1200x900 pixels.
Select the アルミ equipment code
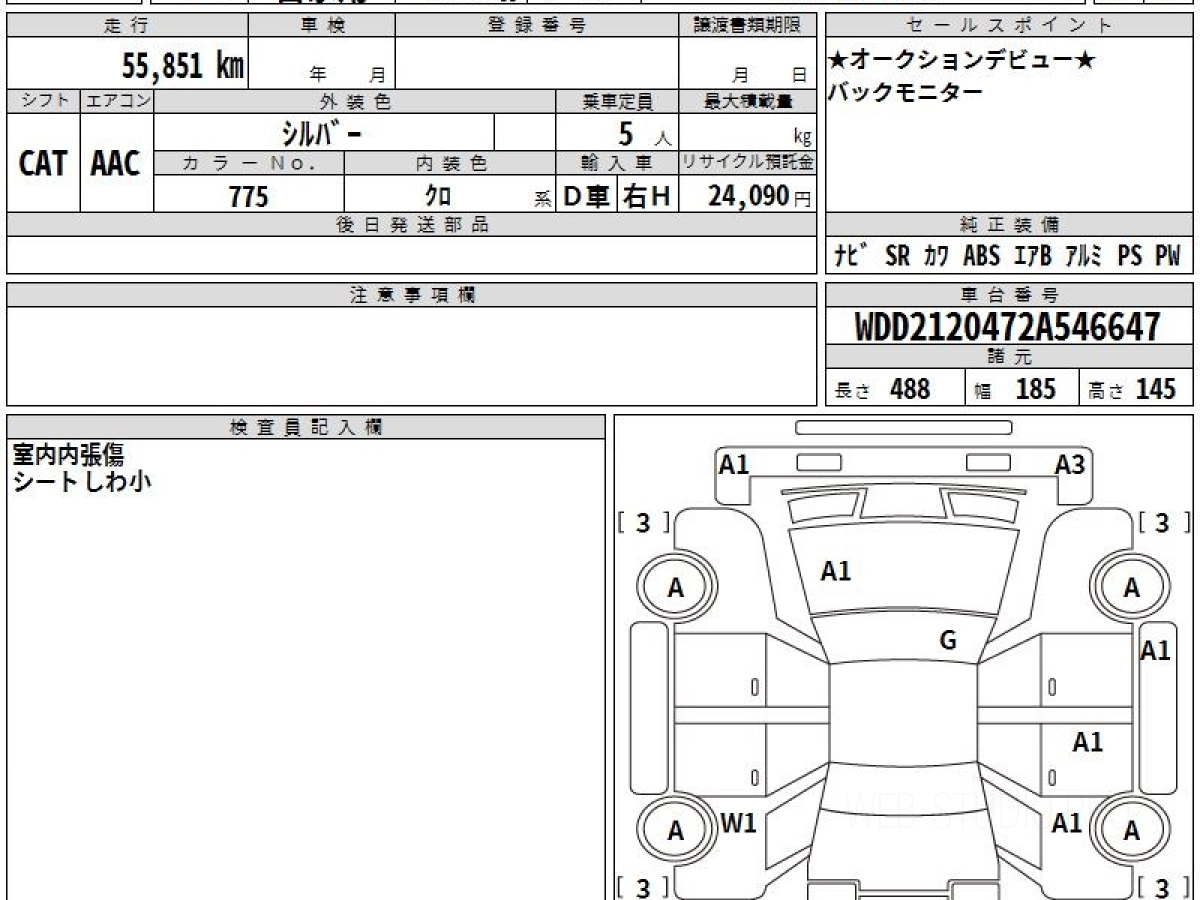pyautogui.click(x=1083, y=256)
